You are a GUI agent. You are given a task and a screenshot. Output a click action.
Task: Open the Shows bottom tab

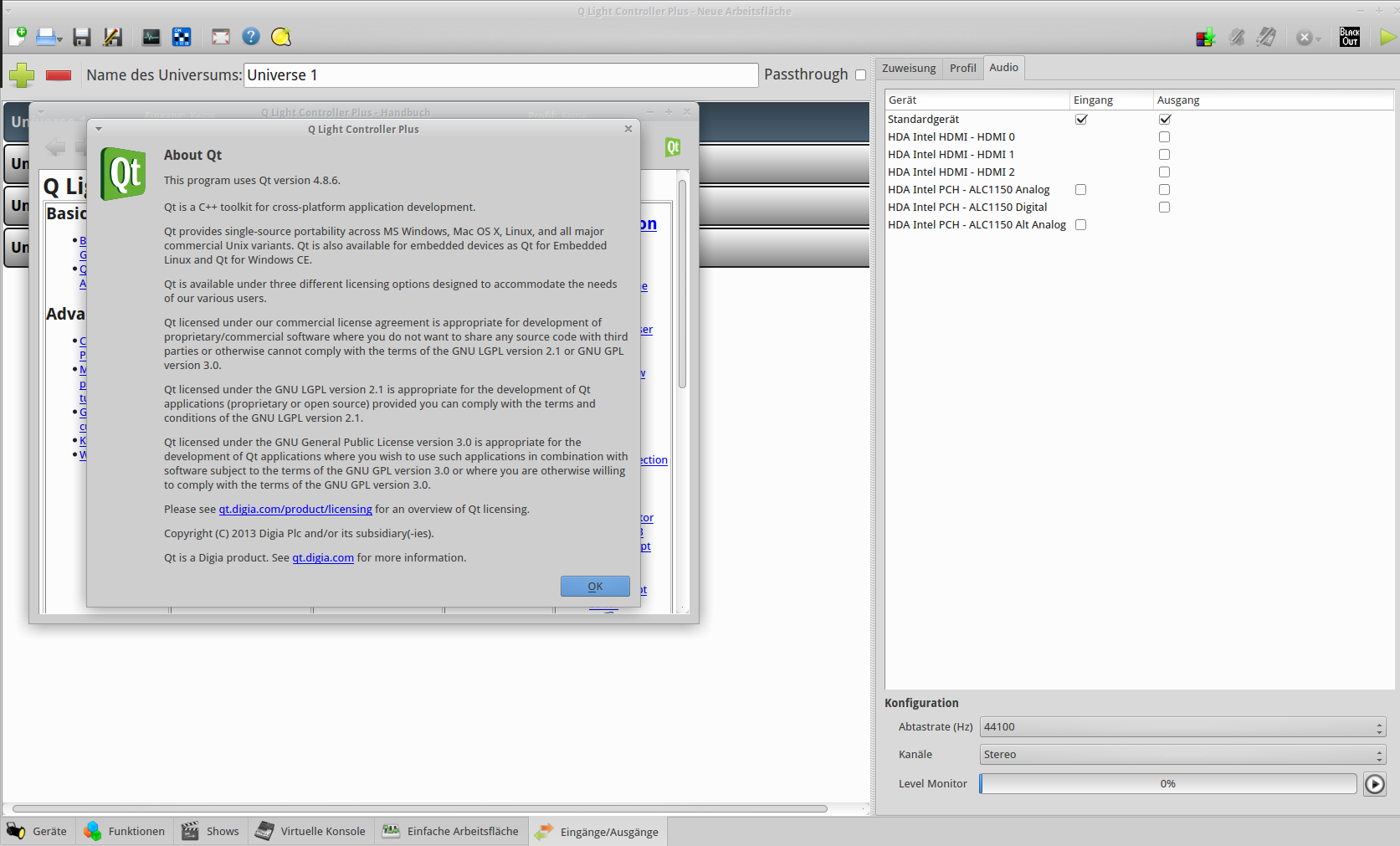coord(211,832)
